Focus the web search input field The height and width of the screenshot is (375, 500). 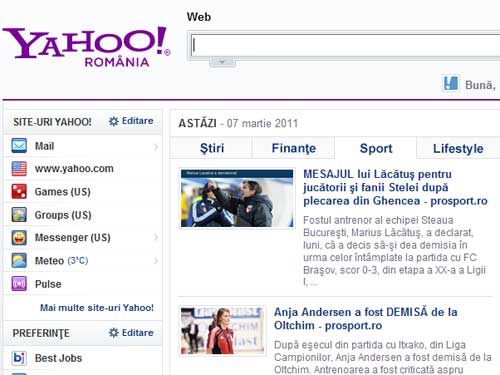(345, 46)
